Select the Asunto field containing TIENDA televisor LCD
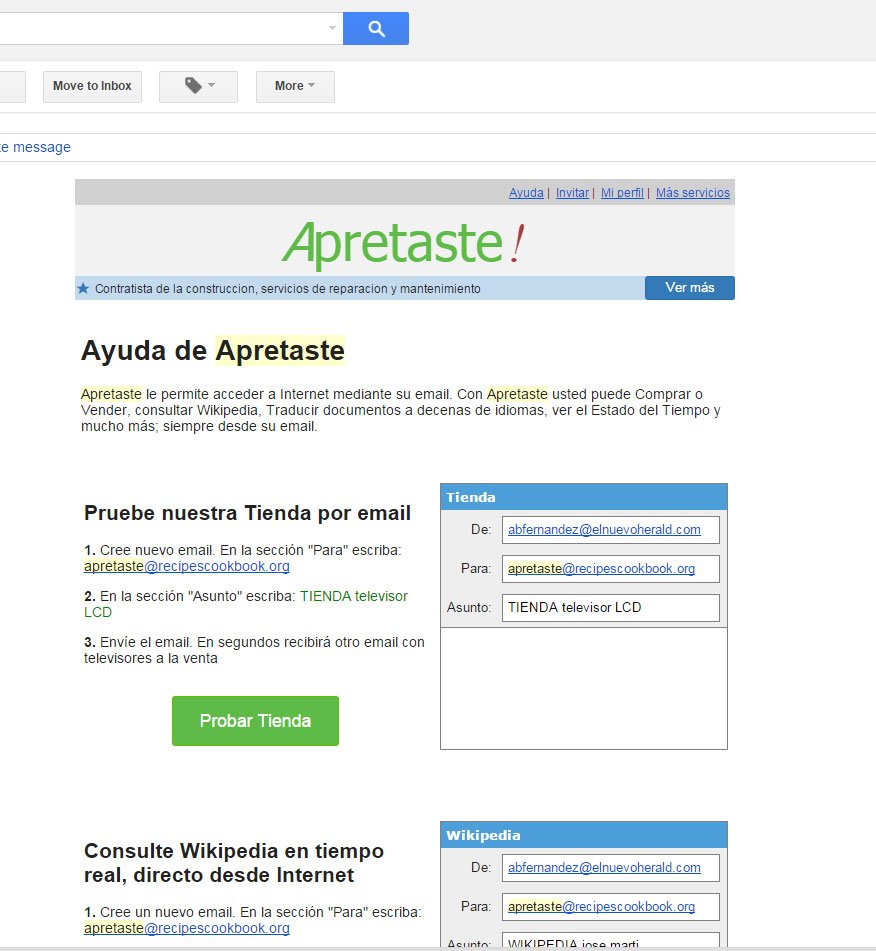 (x=611, y=607)
